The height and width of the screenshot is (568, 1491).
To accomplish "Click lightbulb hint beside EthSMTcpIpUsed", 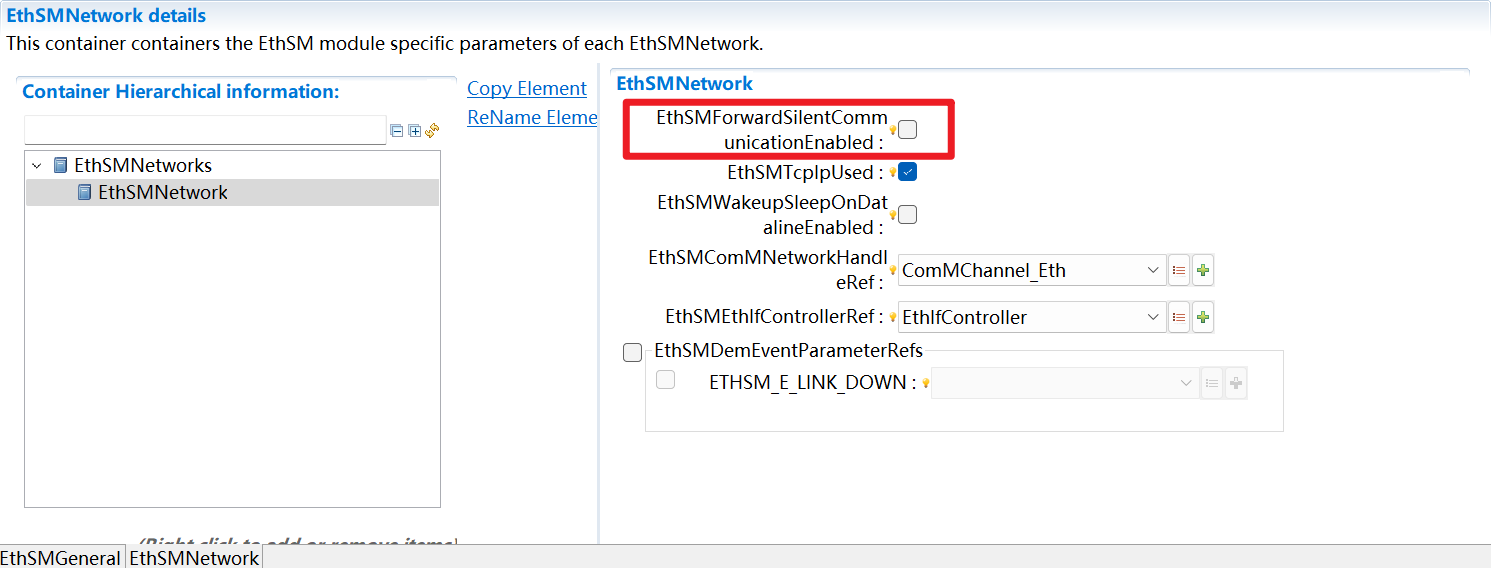I will click(892, 172).
